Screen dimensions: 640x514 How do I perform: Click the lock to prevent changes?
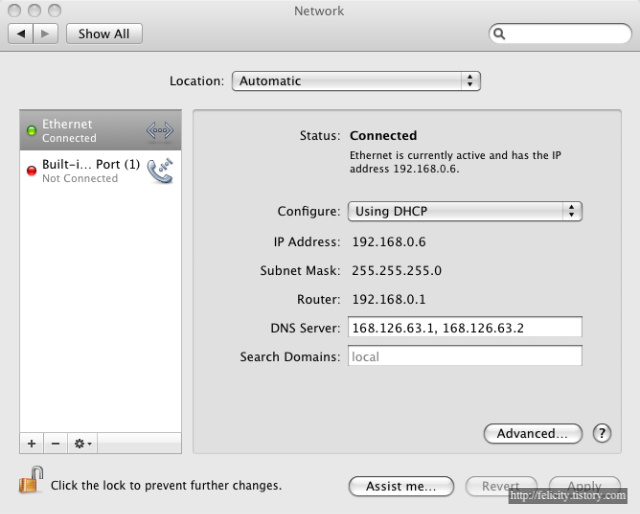pyautogui.click(x=31, y=480)
